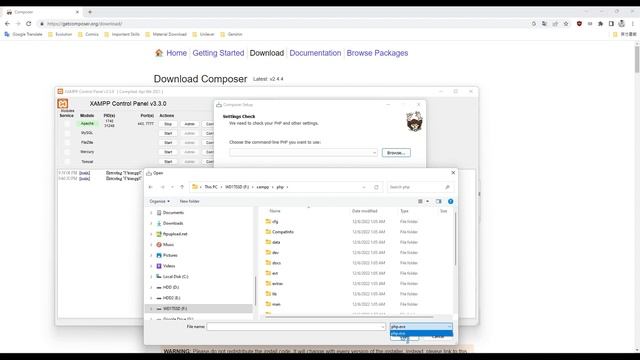Image resolution: width=640 pixels, height=360 pixels.
Task: Click the file list horizontal scrollbar
Action: tap(349, 316)
